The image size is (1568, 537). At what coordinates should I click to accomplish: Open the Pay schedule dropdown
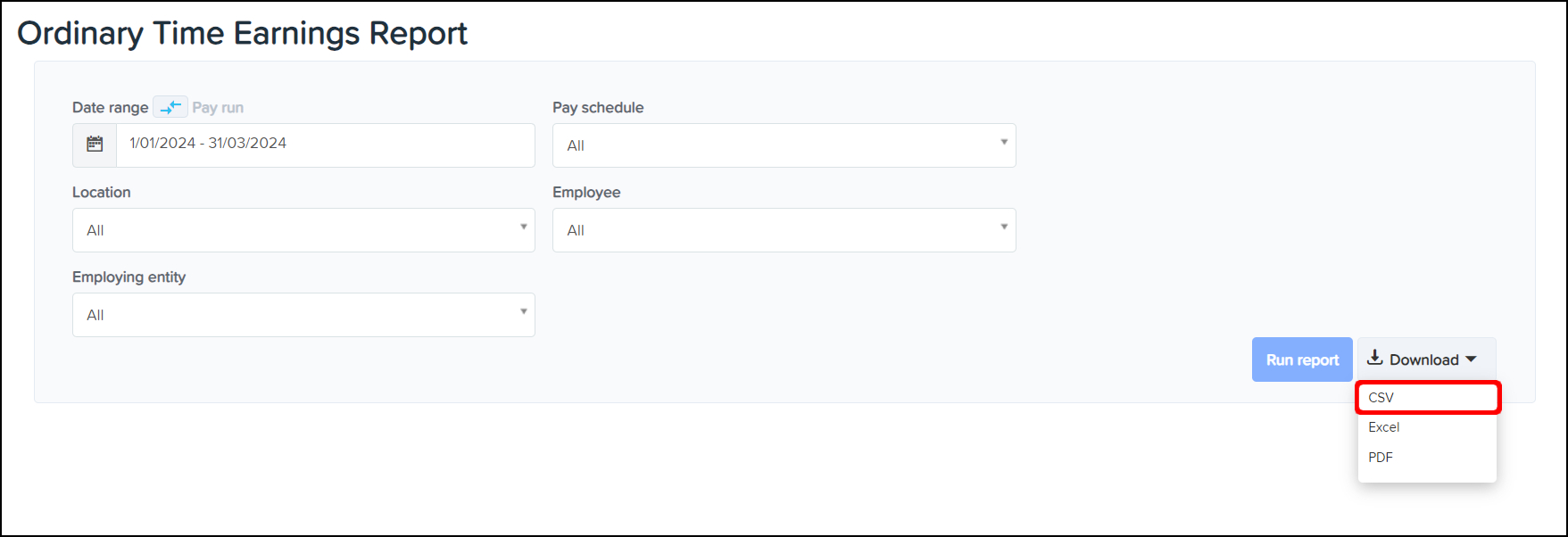click(x=784, y=145)
